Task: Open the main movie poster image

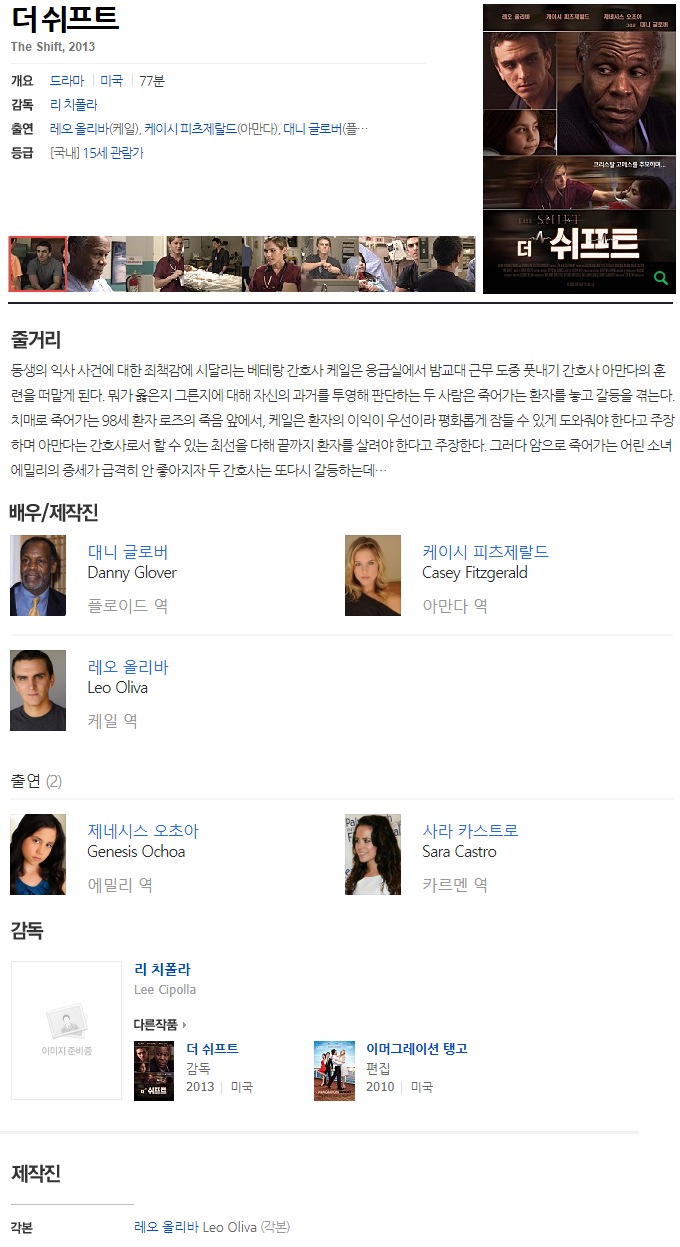Action: (578, 149)
